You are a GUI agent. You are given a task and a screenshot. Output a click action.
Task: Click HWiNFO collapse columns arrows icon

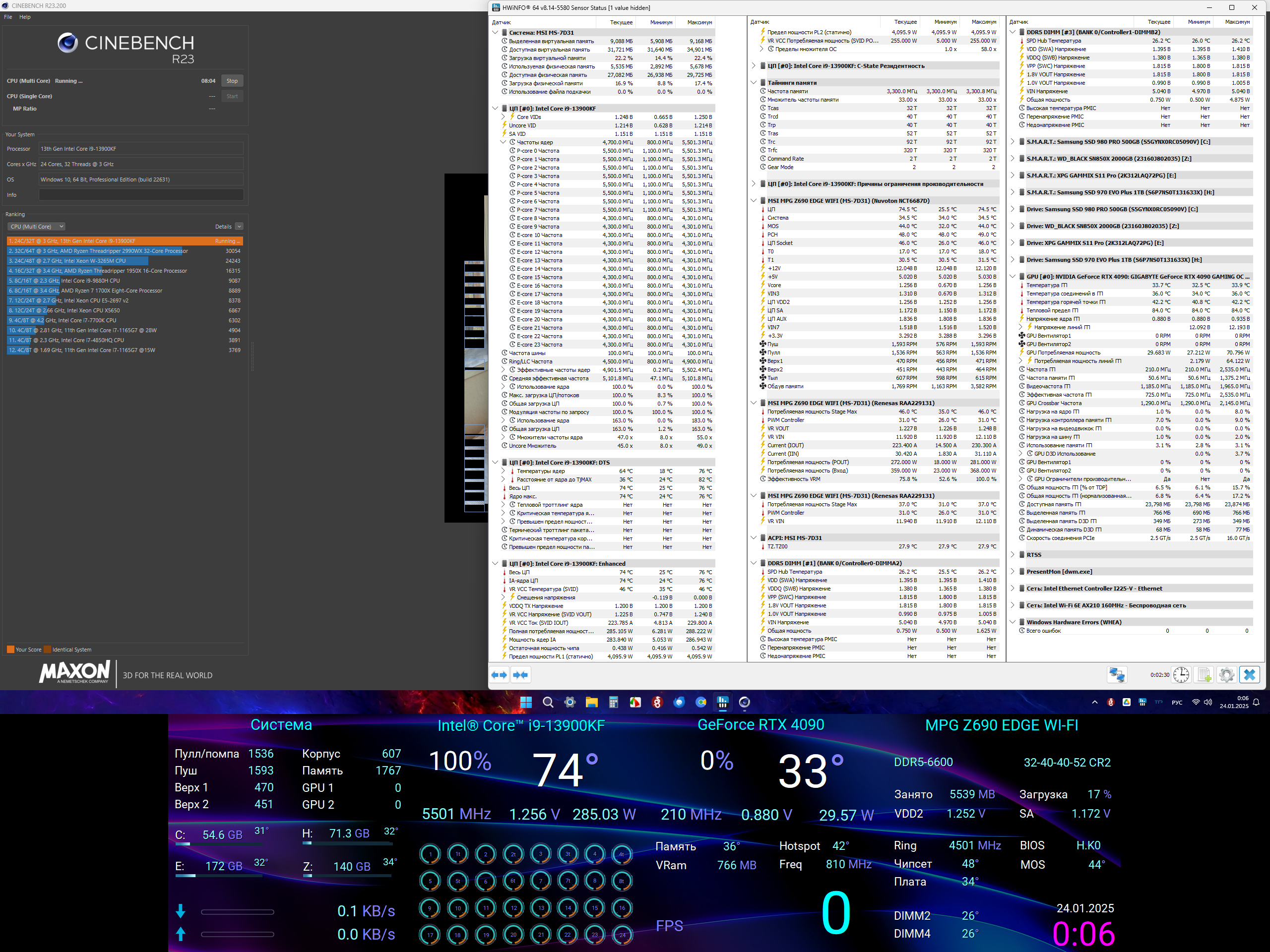coord(521,675)
